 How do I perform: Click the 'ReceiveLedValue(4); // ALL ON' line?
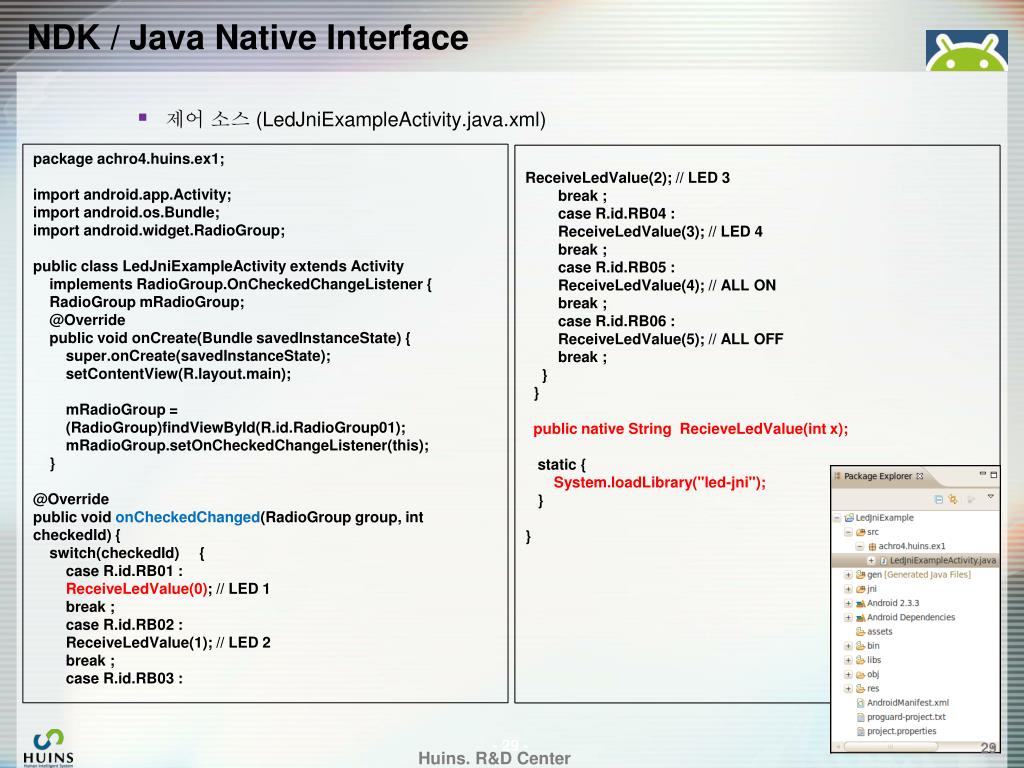[667, 286]
